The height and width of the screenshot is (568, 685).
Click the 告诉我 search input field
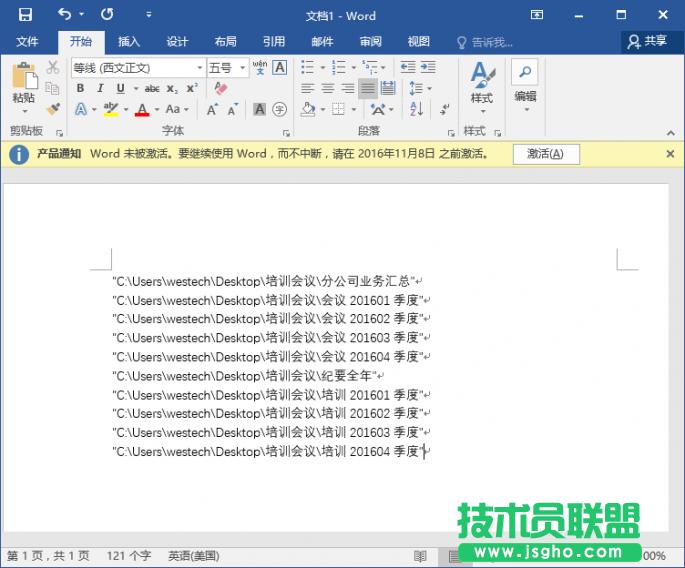tap(490, 42)
